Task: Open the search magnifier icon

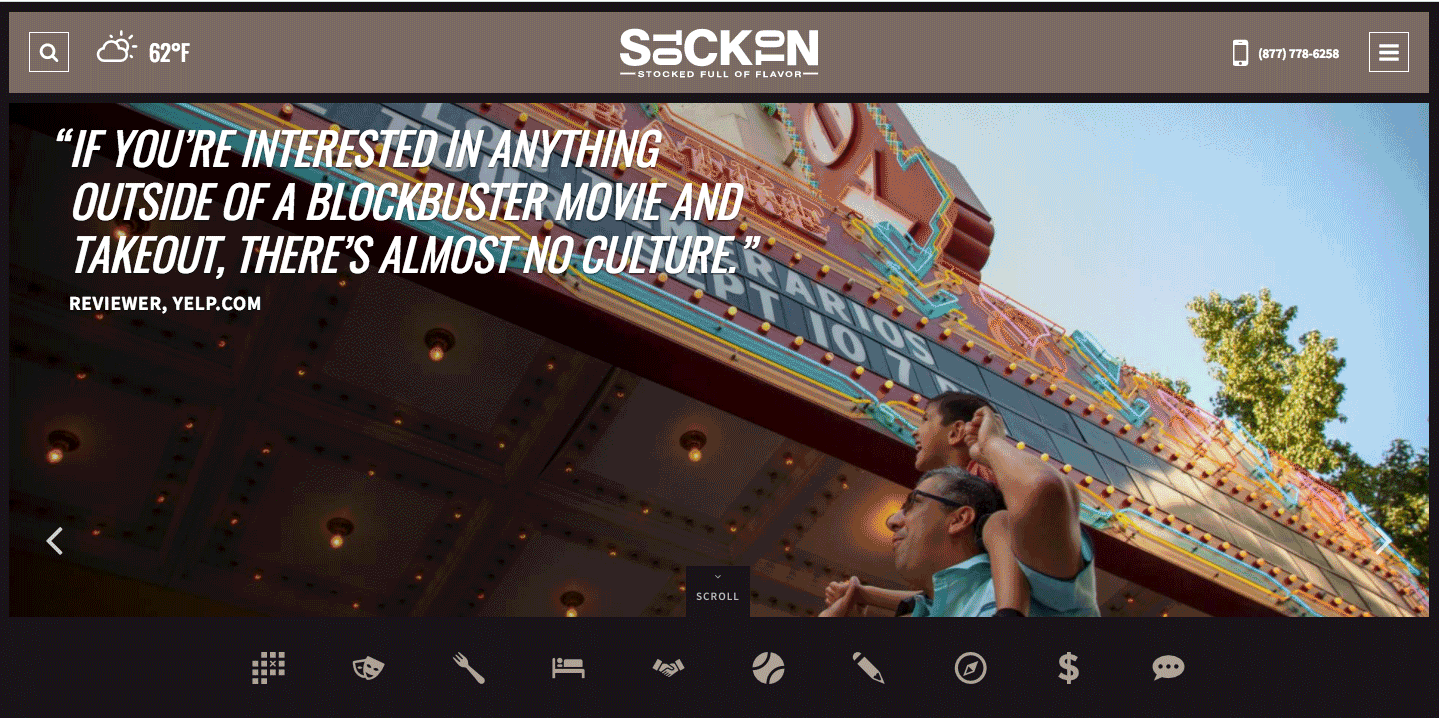Action: click(49, 52)
